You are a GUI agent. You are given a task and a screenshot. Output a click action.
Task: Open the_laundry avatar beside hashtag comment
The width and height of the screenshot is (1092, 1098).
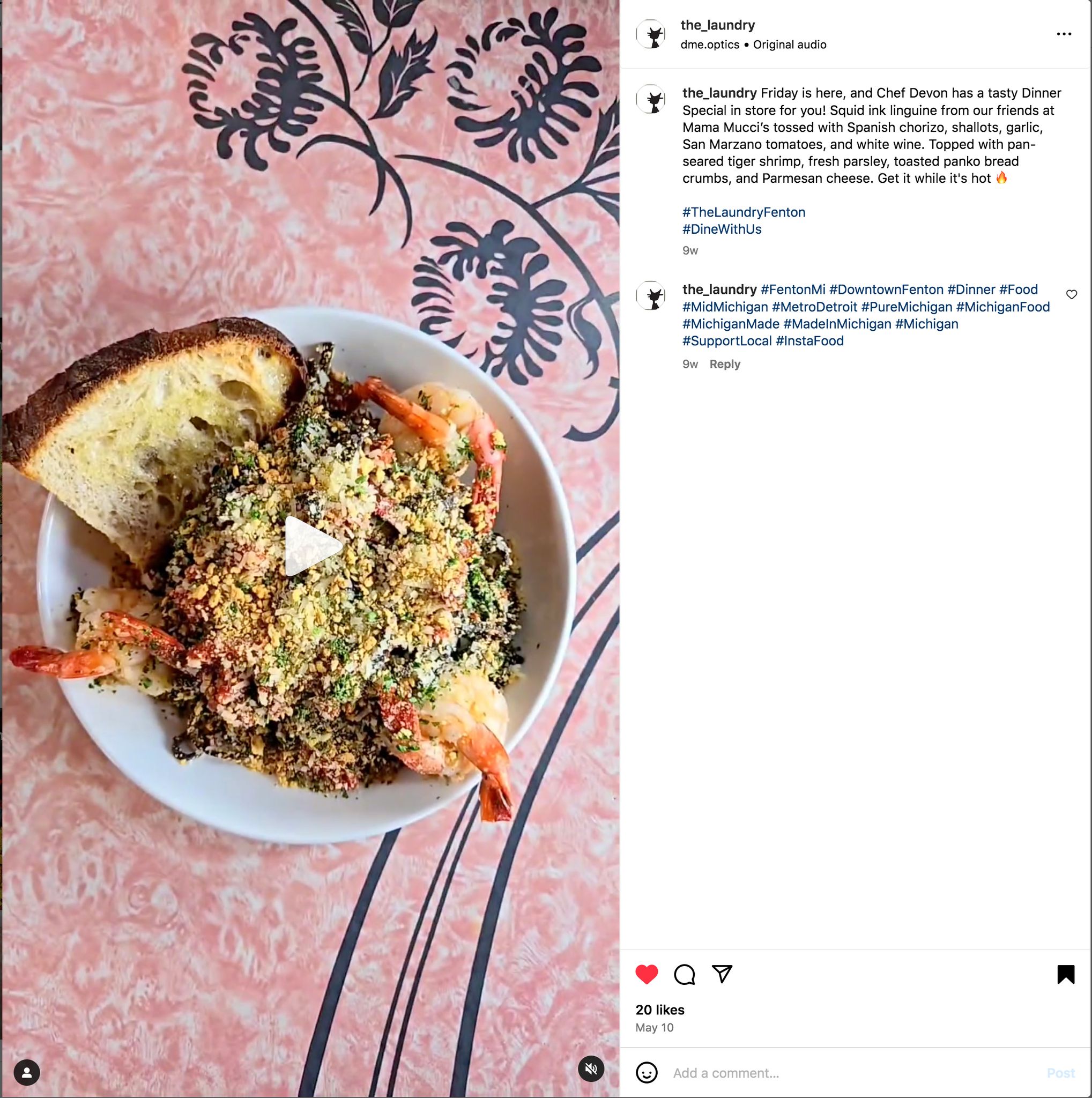tap(651, 295)
